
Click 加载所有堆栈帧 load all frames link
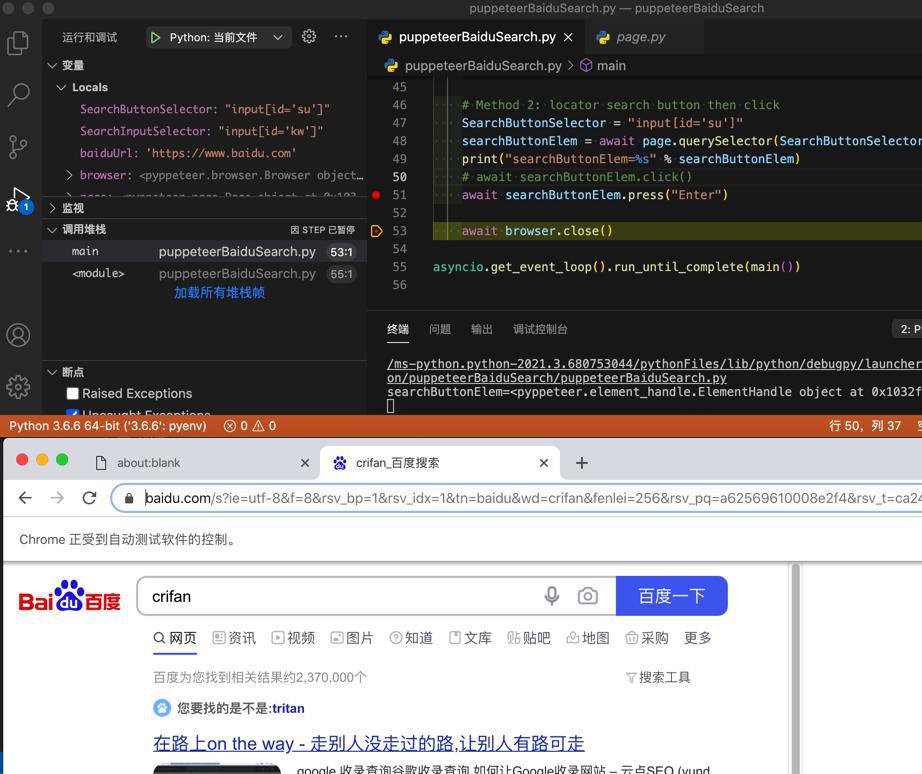pyautogui.click(x=219, y=293)
